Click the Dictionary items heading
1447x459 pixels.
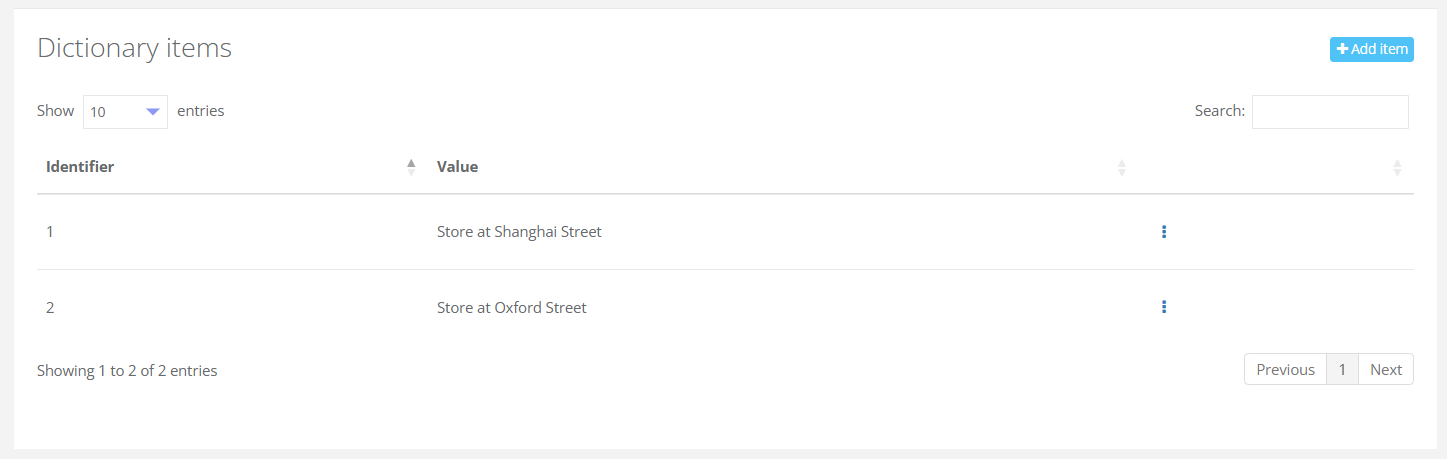point(134,48)
